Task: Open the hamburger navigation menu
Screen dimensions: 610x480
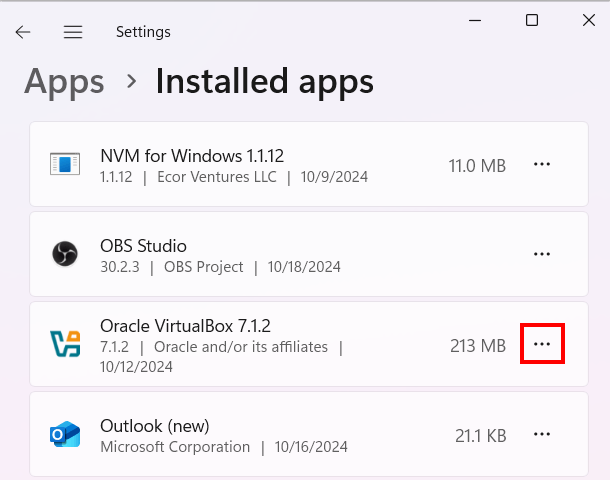Action: [x=73, y=32]
